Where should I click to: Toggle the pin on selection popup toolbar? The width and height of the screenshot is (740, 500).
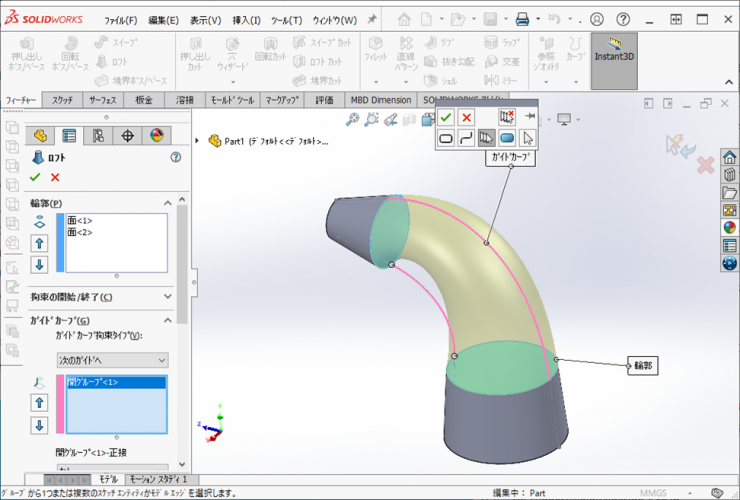point(530,117)
